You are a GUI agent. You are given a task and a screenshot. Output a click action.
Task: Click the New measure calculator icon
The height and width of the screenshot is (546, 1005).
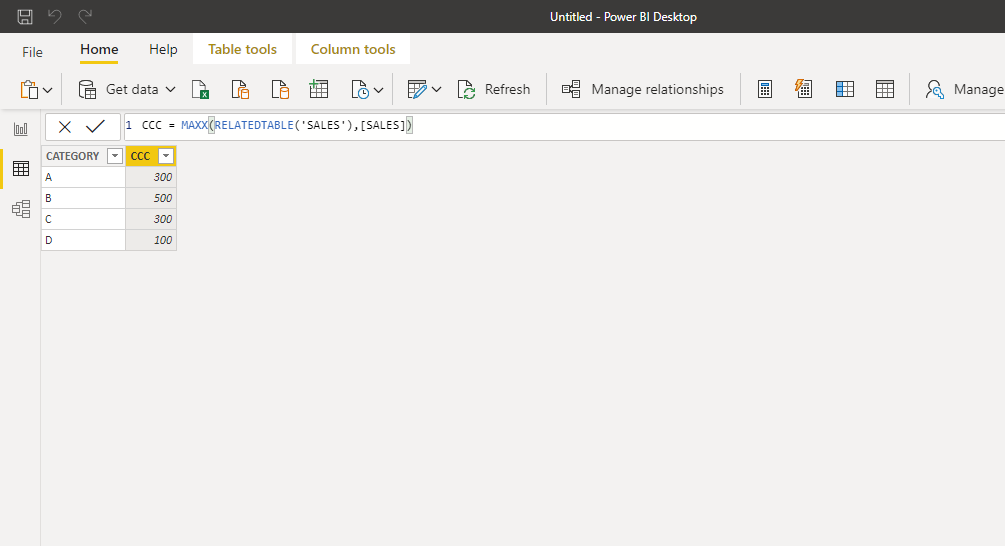coord(765,89)
